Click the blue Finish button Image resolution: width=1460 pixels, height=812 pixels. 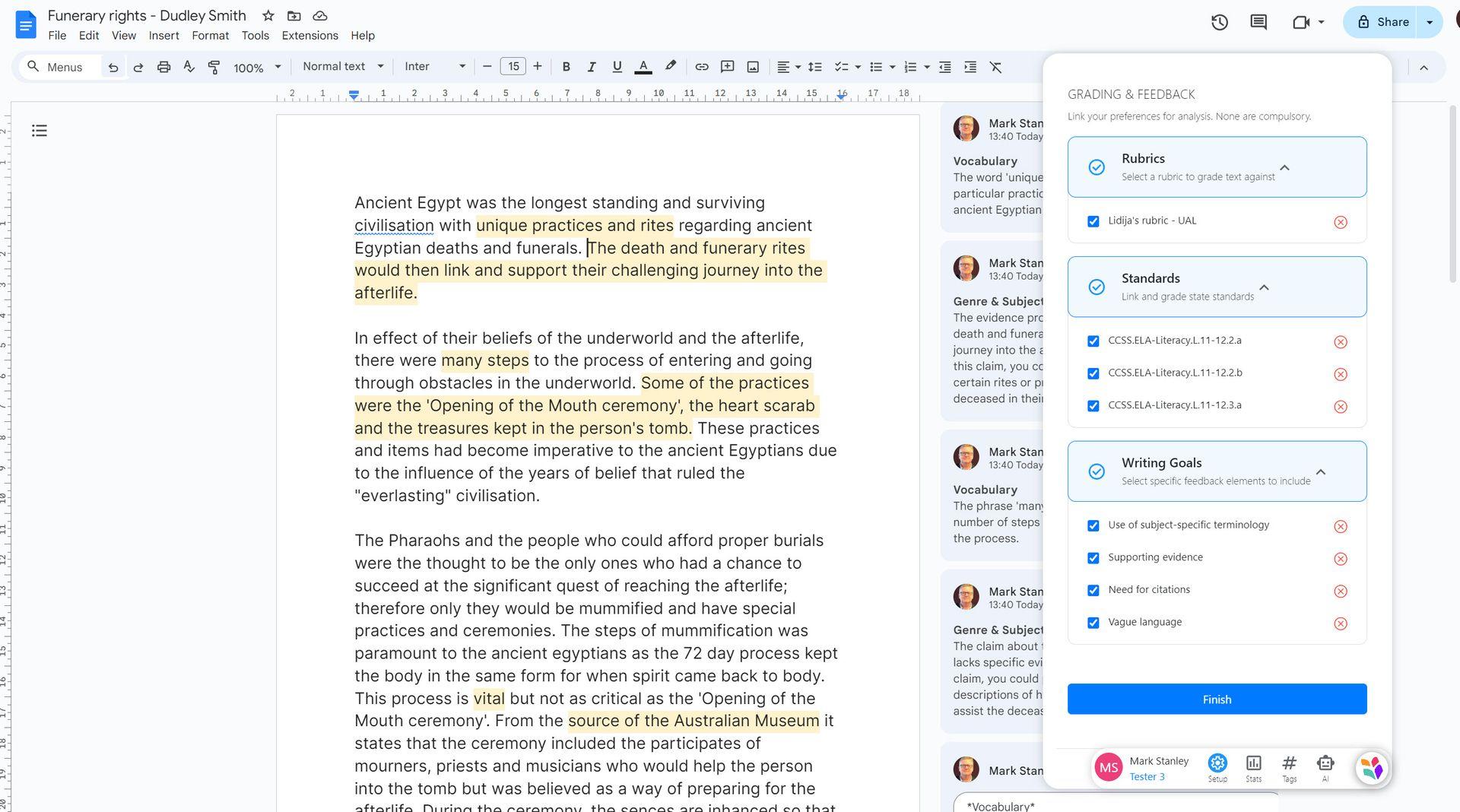(1217, 699)
